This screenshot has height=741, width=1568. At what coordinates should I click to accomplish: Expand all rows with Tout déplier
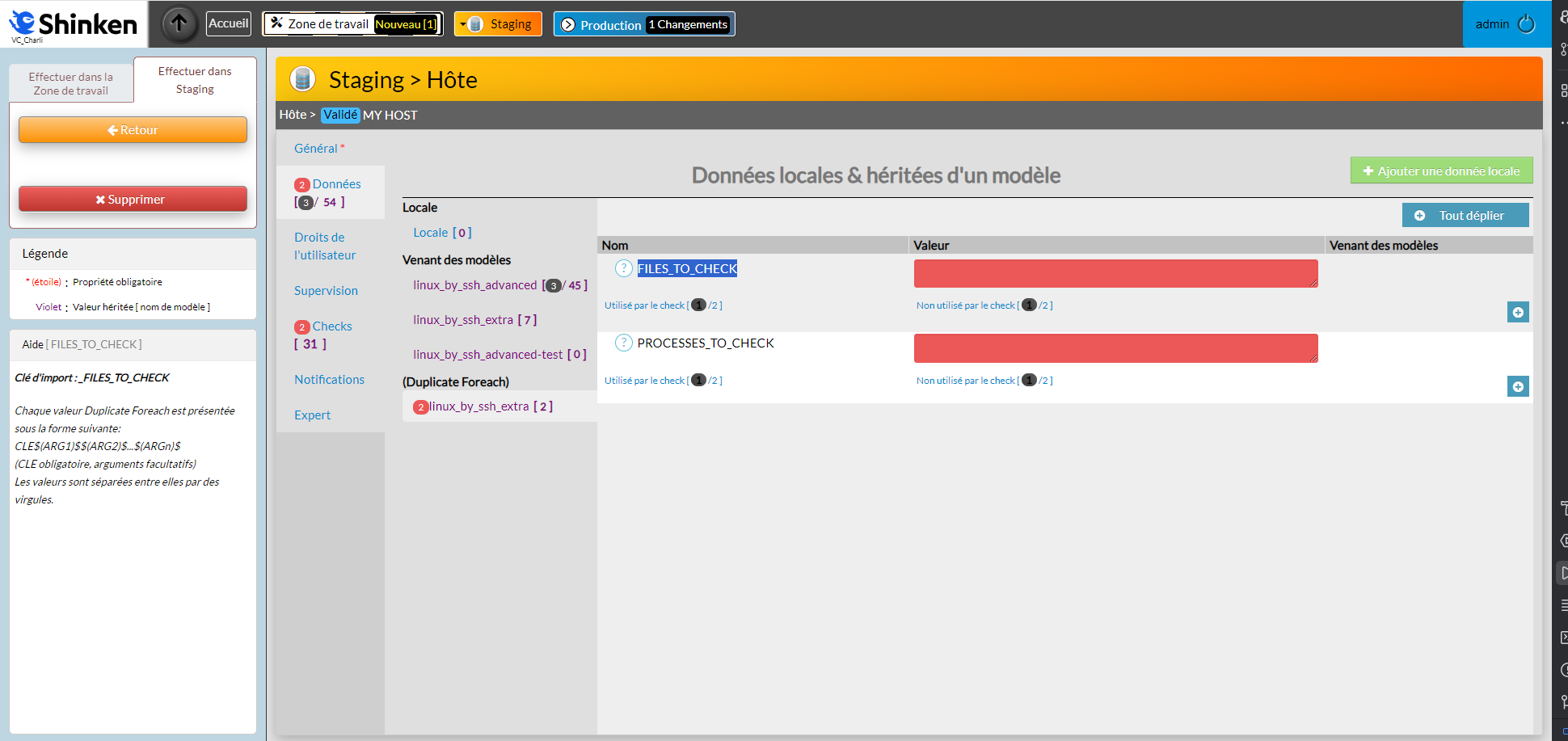pos(1465,216)
